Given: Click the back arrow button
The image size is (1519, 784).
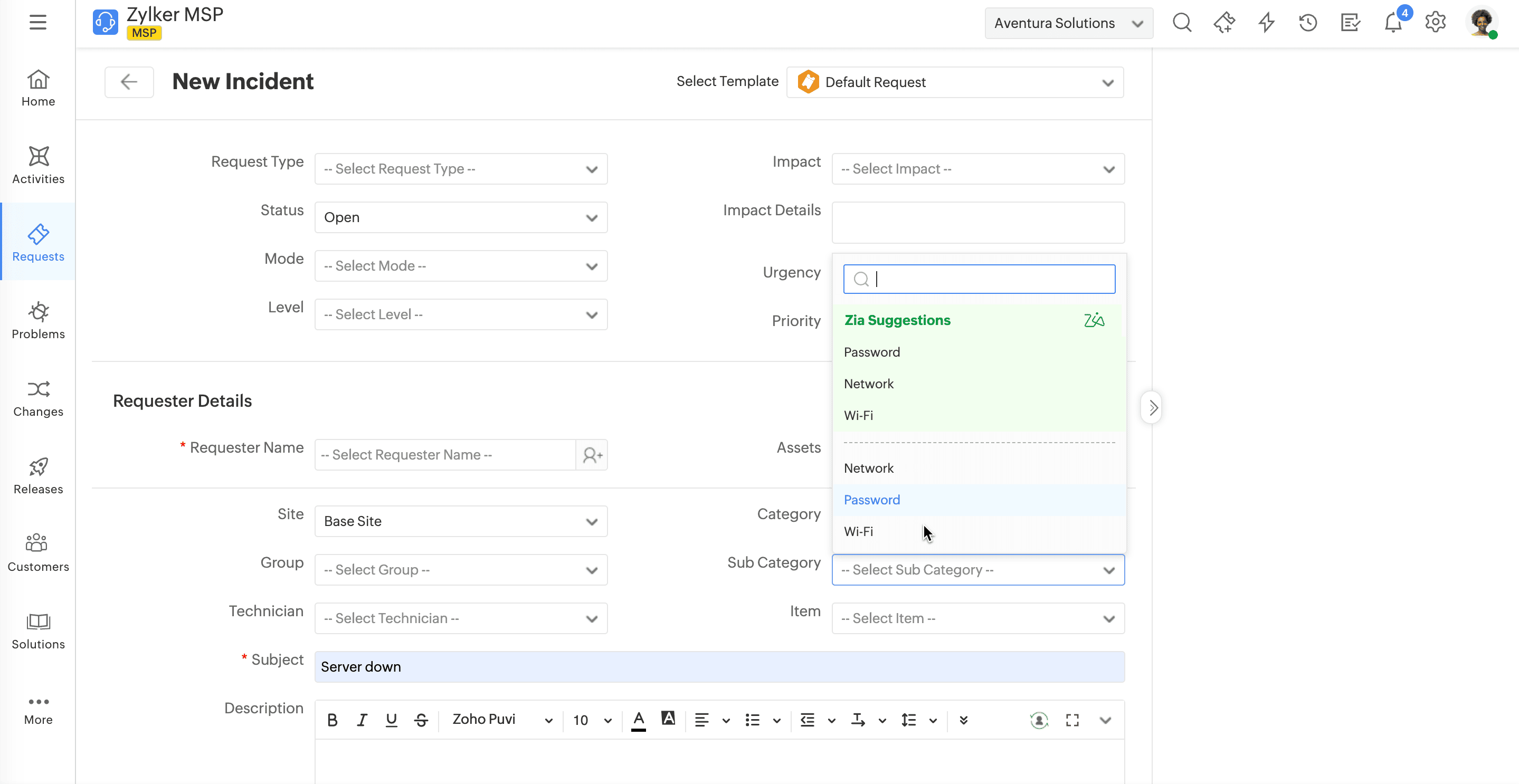Looking at the screenshot, I should (129, 82).
